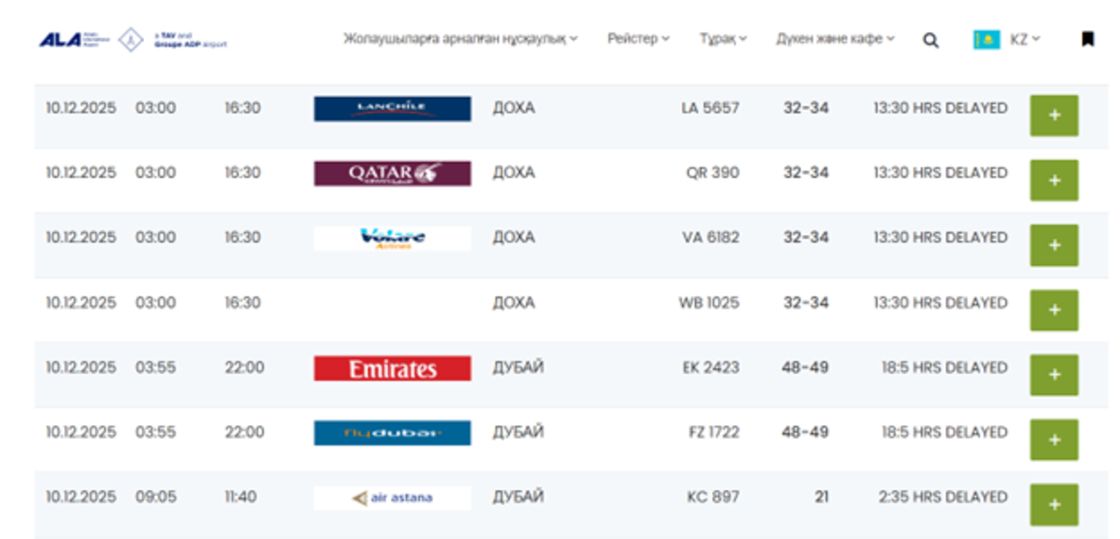Open the Рейстер menu
This screenshot has width=1120, height=539.
[x=638, y=39]
